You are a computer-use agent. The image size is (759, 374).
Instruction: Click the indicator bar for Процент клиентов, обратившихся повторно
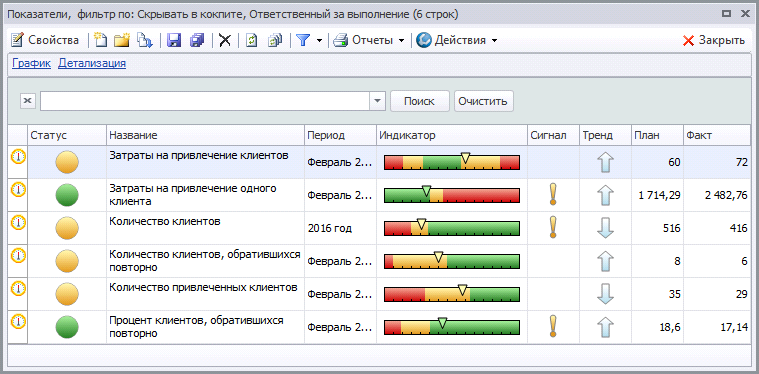click(452, 326)
